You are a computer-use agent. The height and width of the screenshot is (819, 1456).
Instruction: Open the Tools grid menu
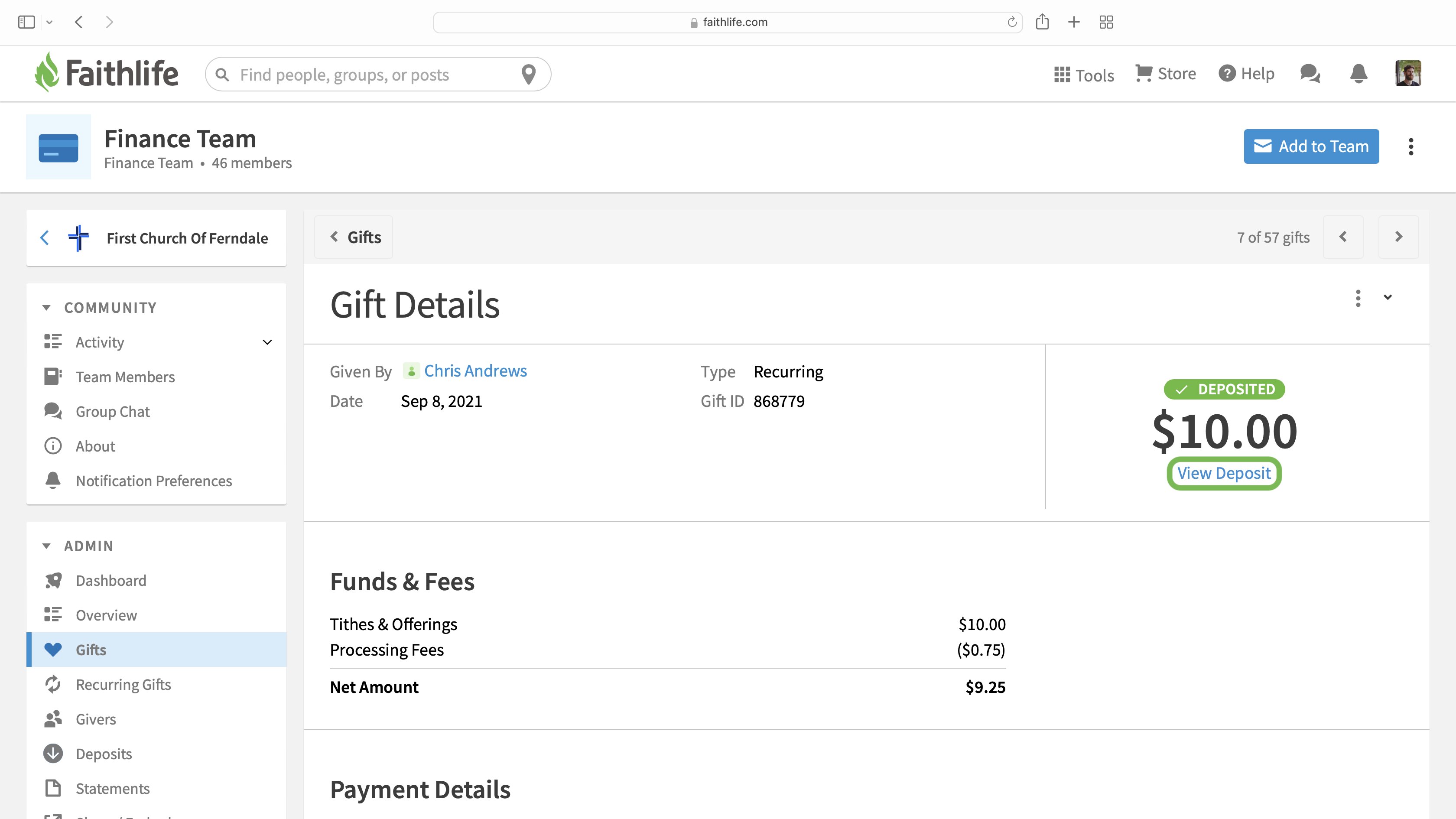(x=1083, y=75)
